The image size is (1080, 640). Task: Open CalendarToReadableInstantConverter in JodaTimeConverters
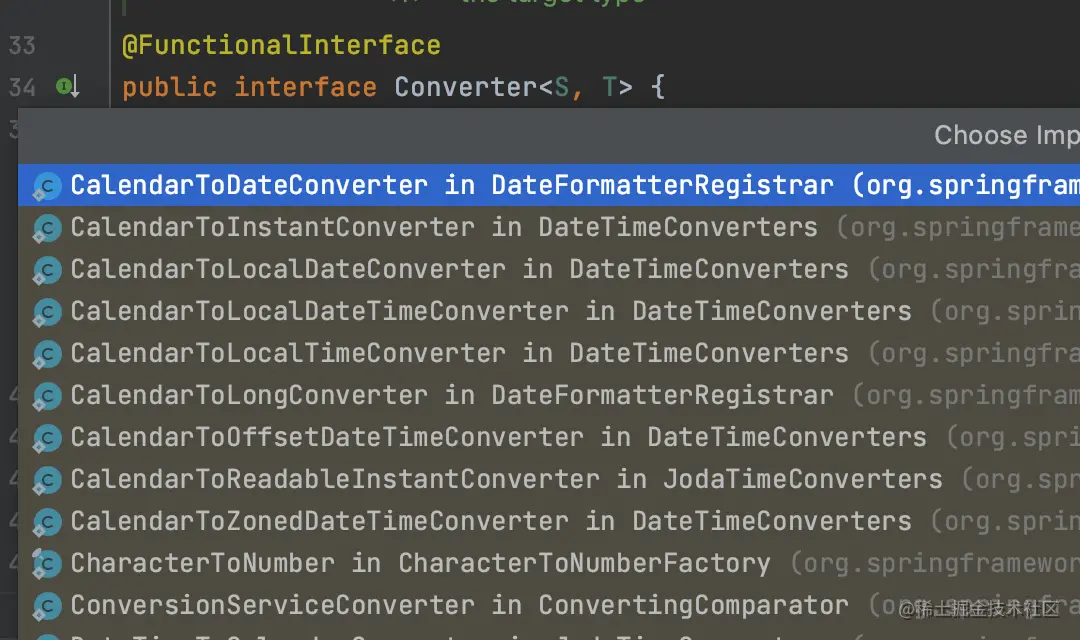point(549,479)
